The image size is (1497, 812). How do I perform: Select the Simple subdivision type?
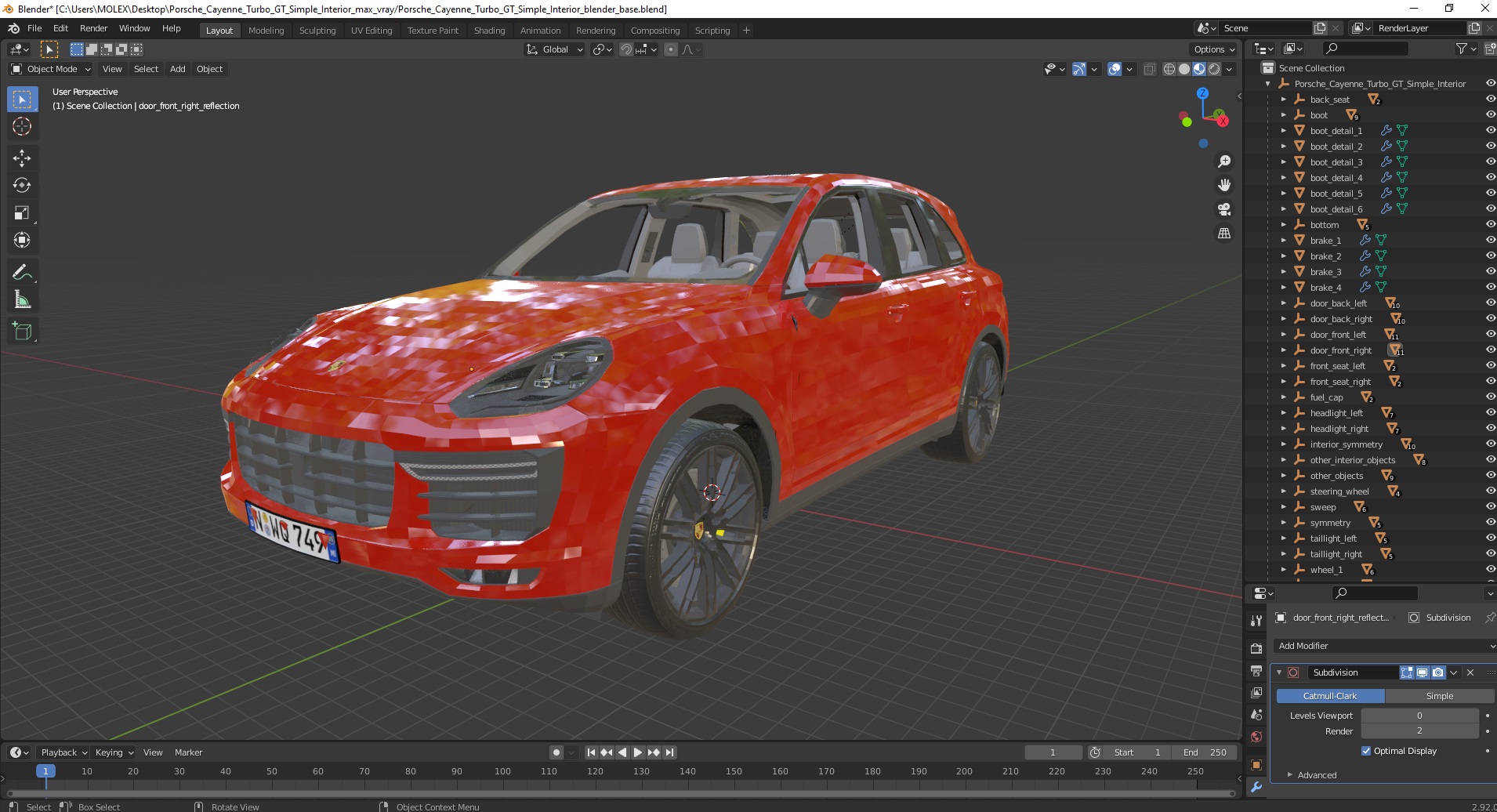[1439, 696]
